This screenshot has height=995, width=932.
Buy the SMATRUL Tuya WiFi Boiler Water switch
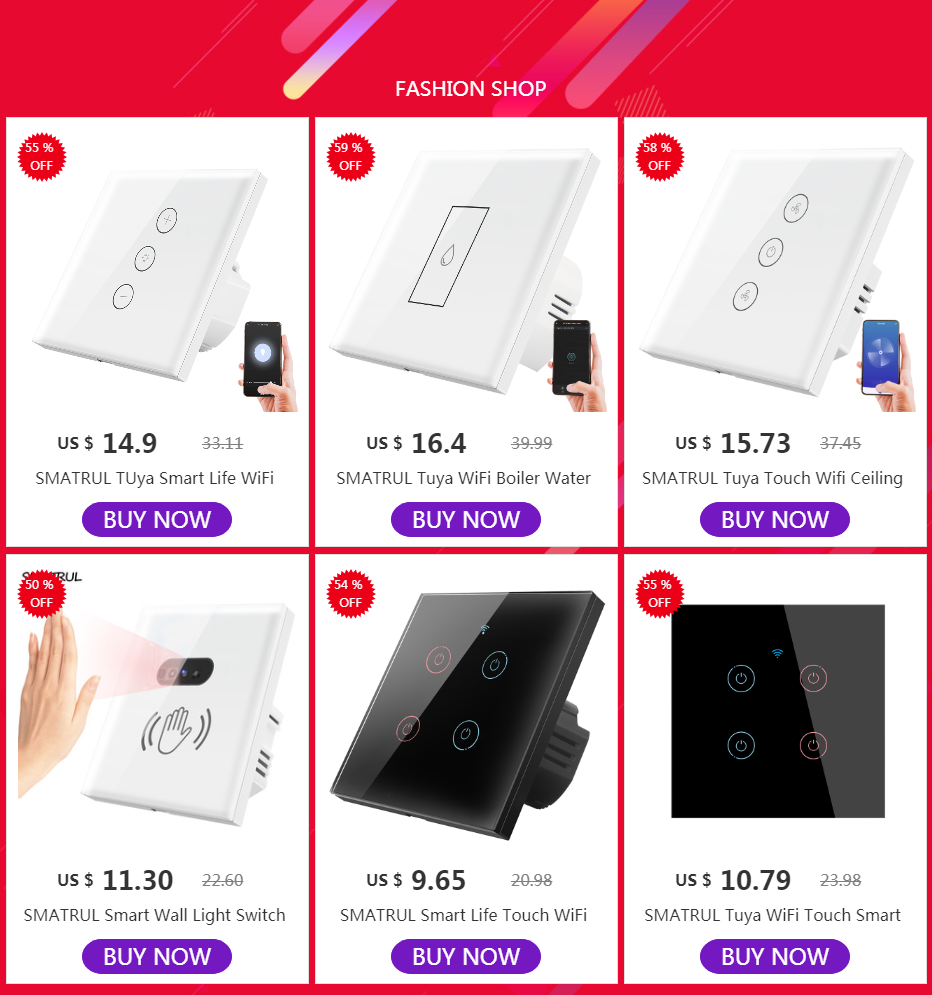466,520
